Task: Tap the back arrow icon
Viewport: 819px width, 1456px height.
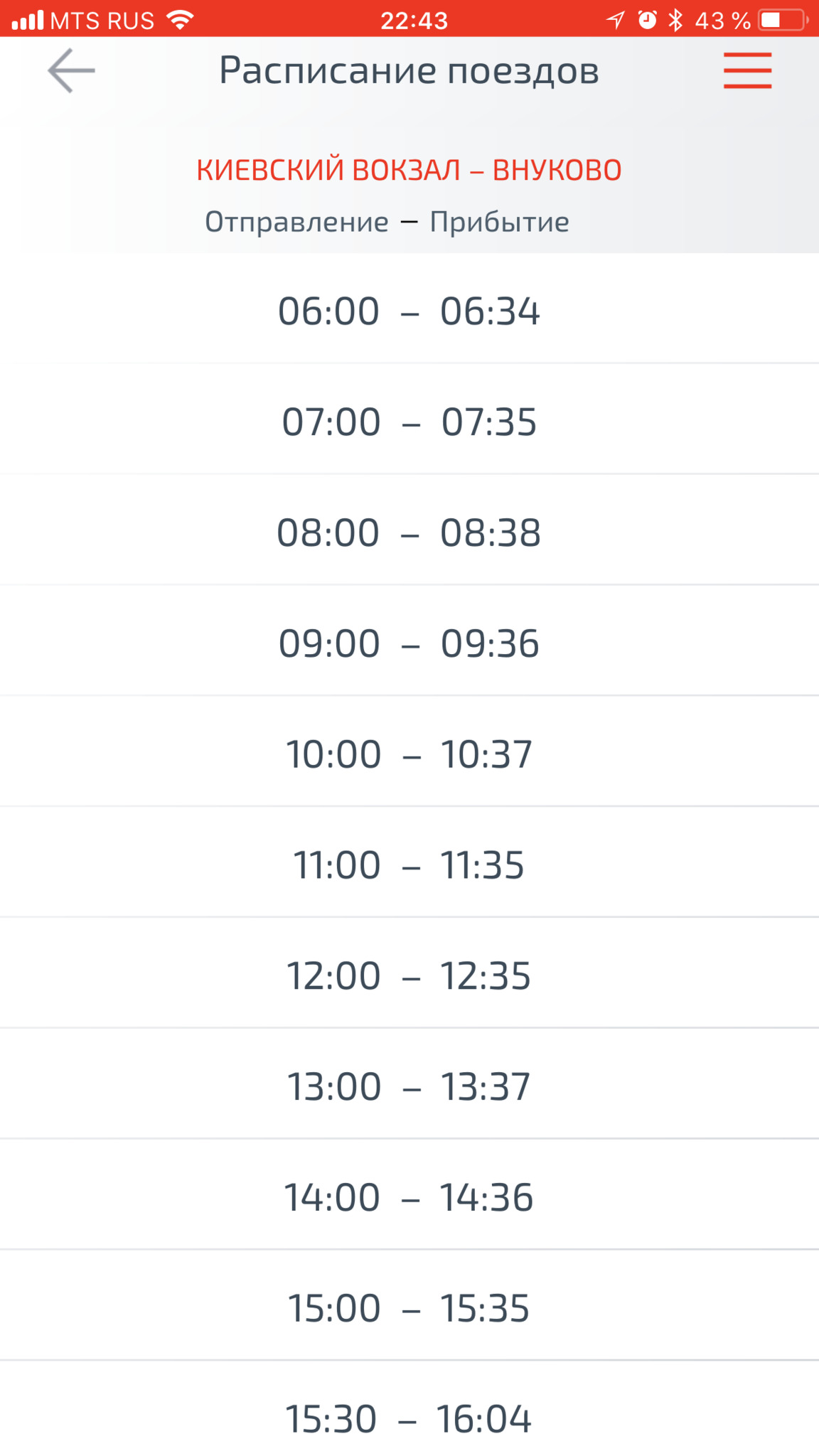Action: (x=71, y=70)
